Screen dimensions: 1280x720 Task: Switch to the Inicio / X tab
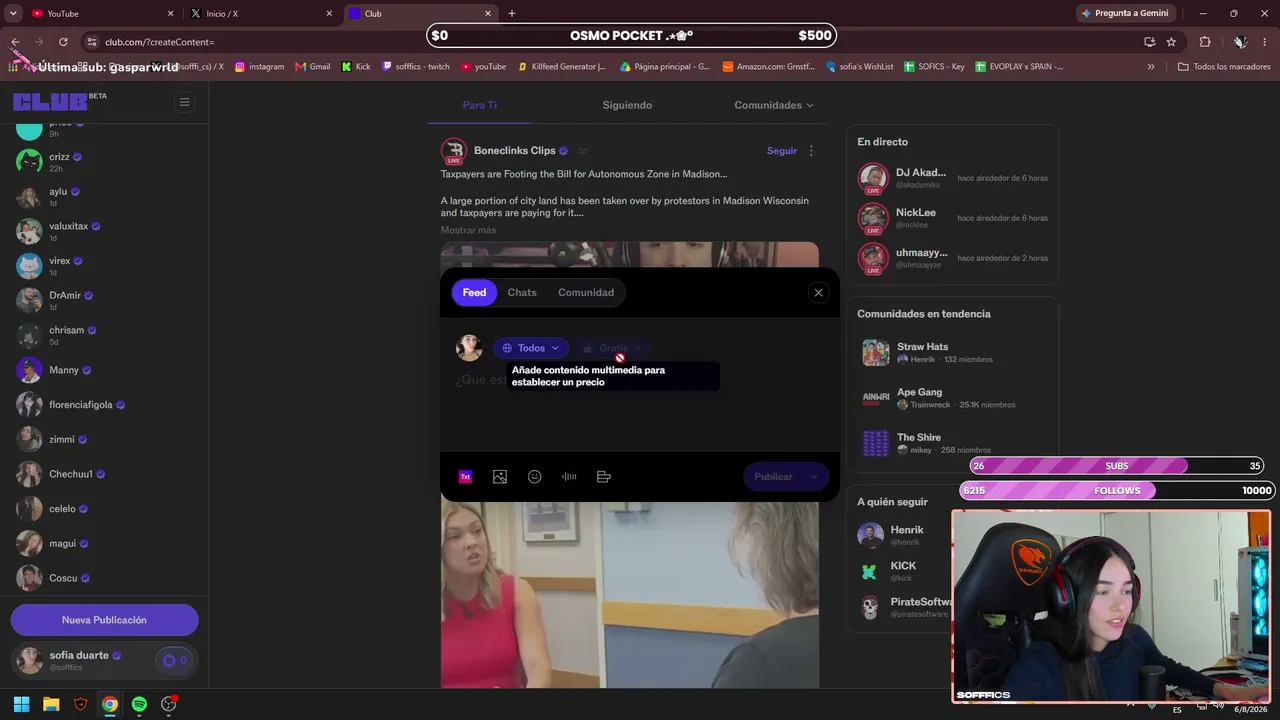[262, 14]
